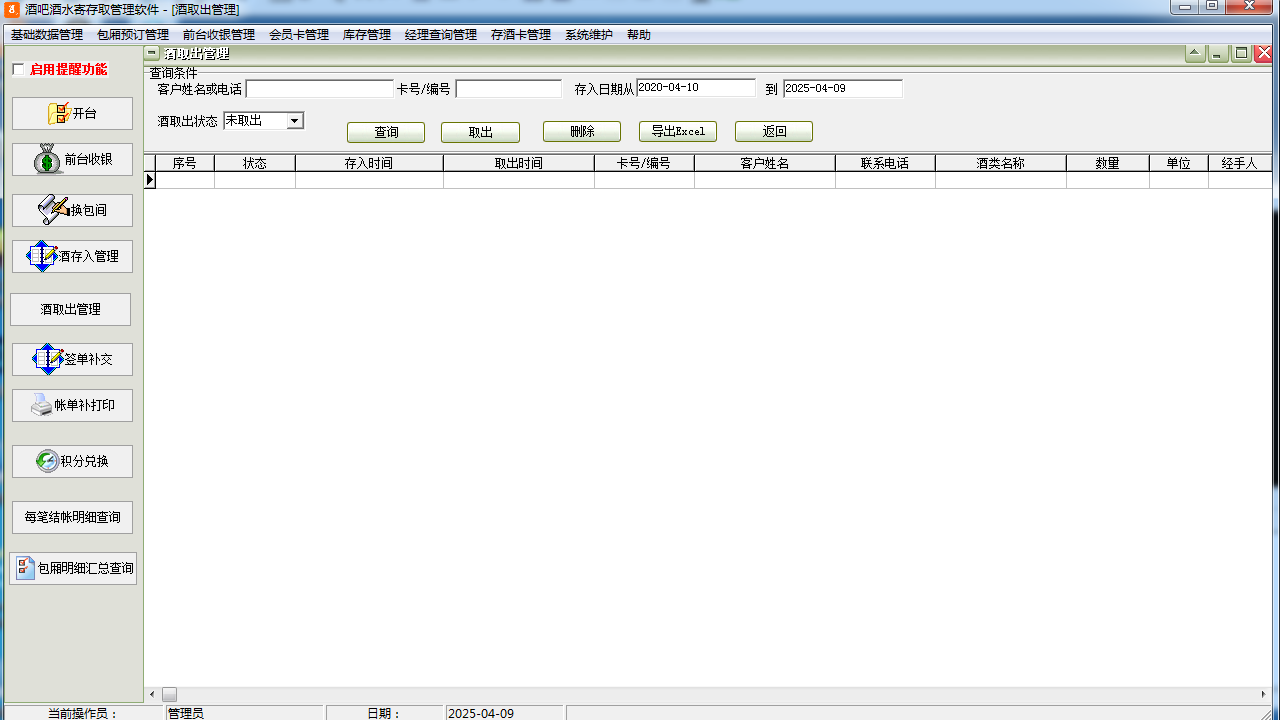Click the 帐单补打印 printer icon
The image size is (1280, 720).
[x=42, y=405]
